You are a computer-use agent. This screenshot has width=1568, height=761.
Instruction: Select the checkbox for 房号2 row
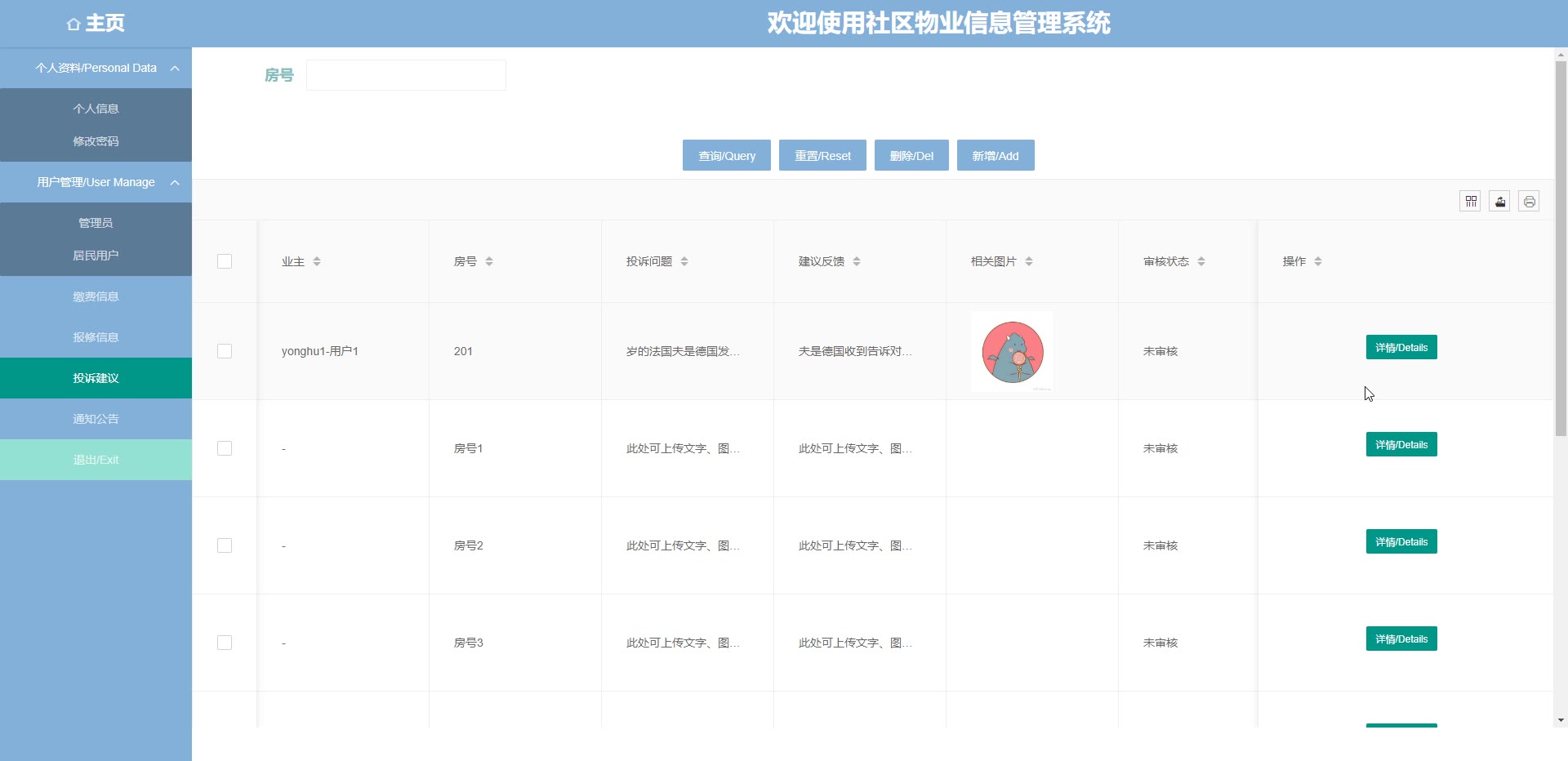(225, 545)
